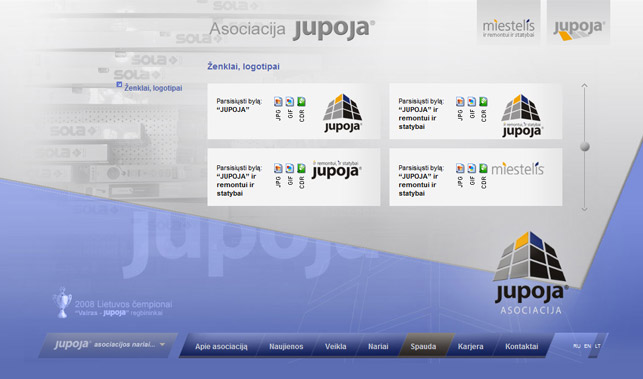643x379 pixels.
Task: Click the blue icon beside sidebar Ženklai, logotipai
Action: pos(119,84)
